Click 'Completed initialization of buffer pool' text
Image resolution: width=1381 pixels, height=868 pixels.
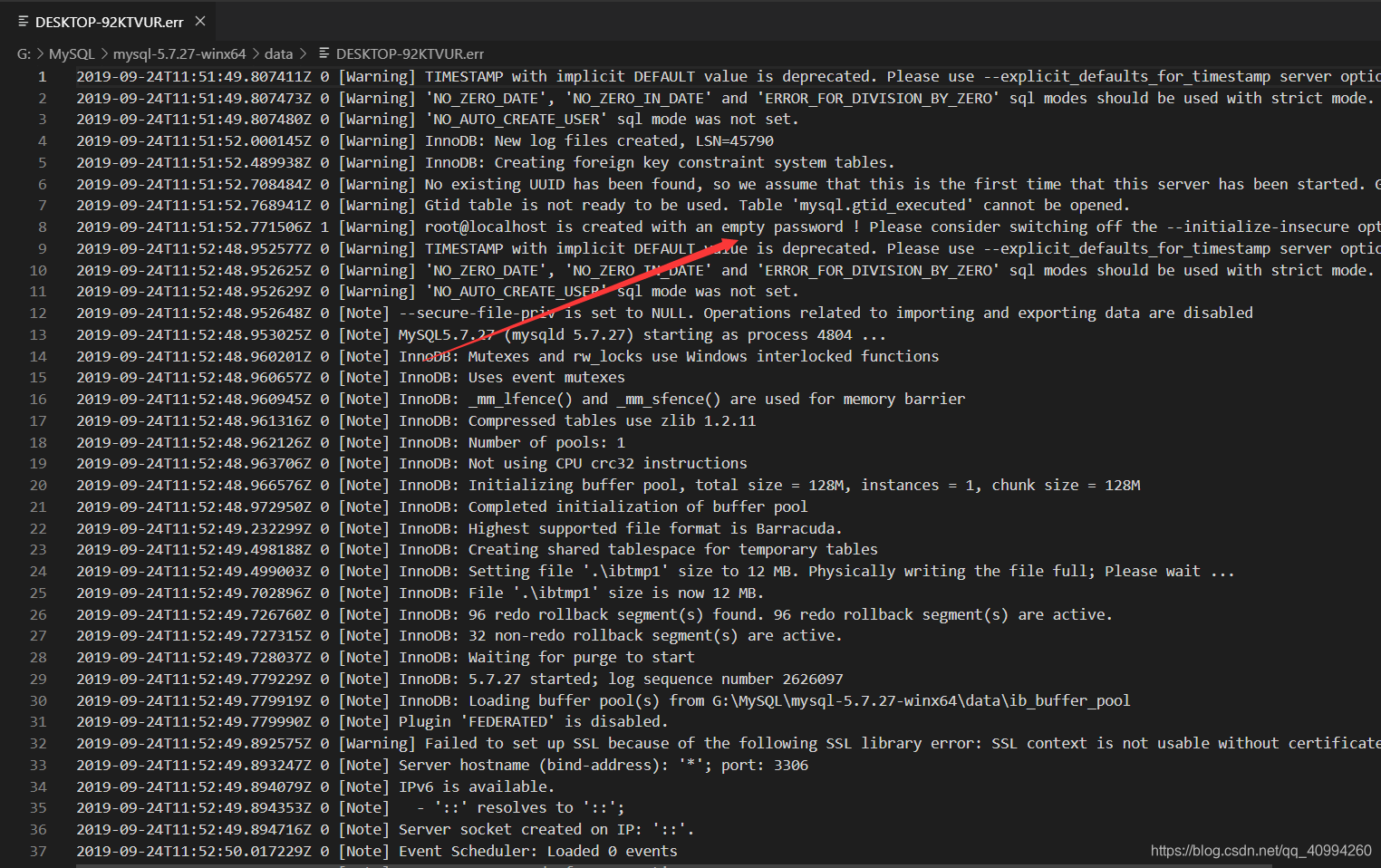pyautogui.click(x=638, y=507)
